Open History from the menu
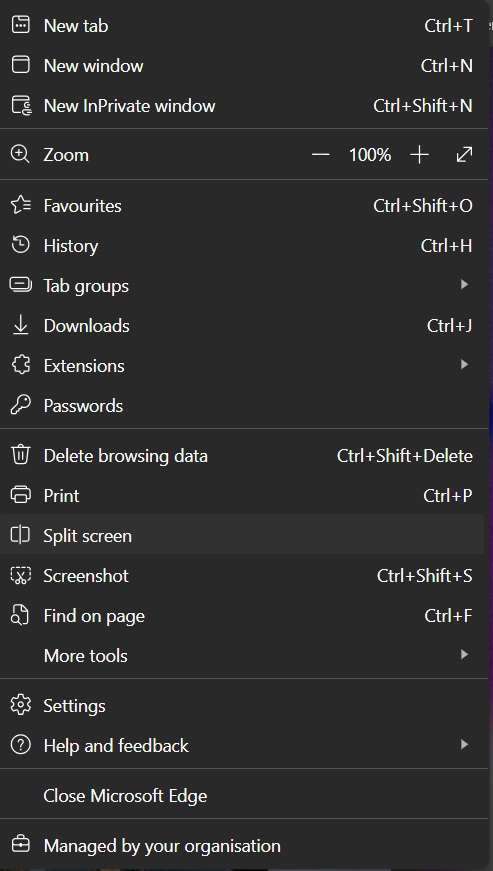This screenshot has height=871, width=493. pos(242,246)
